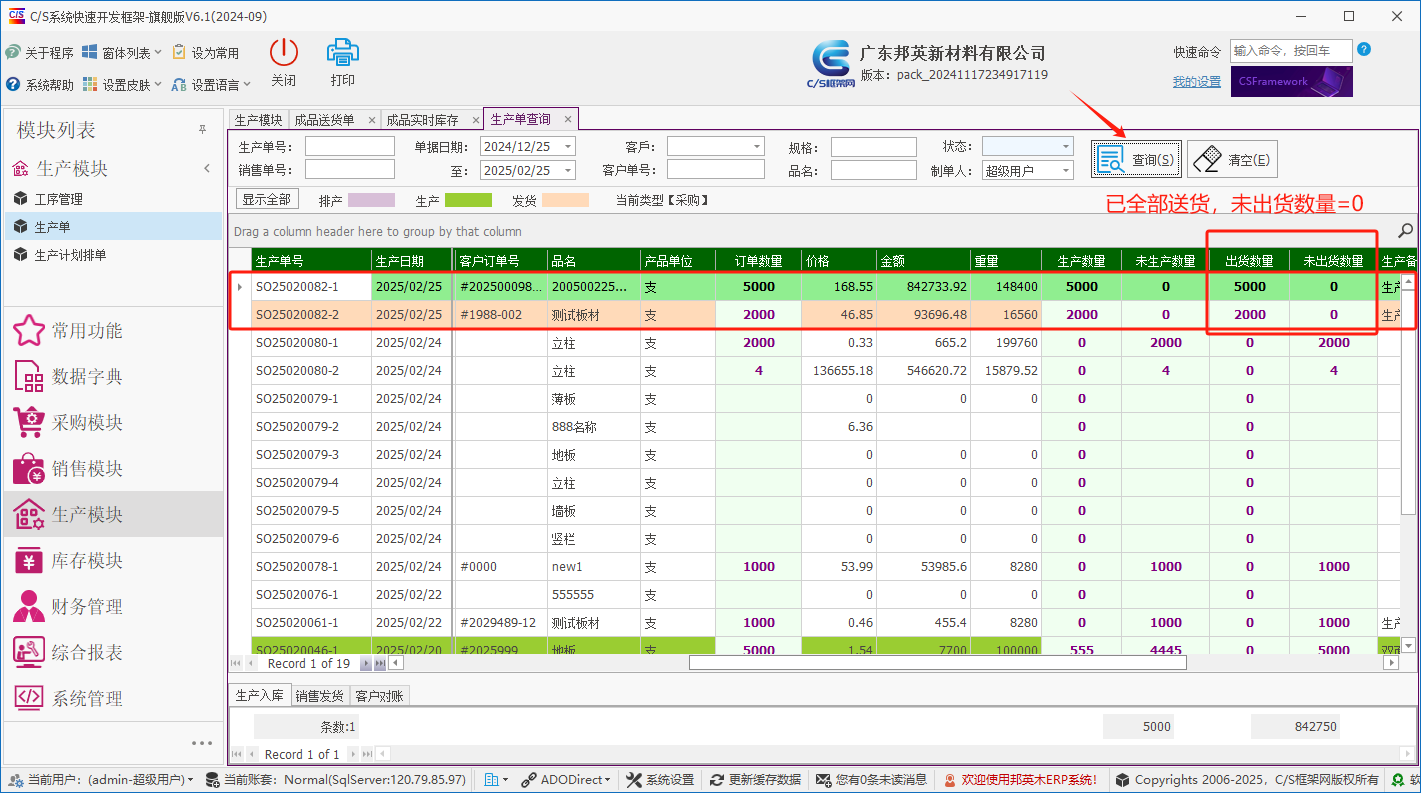Switch to the 客户对账 bottom tab
Image resolution: width=1421 pixels, height=793 pixels.
(x=379, y=695)
